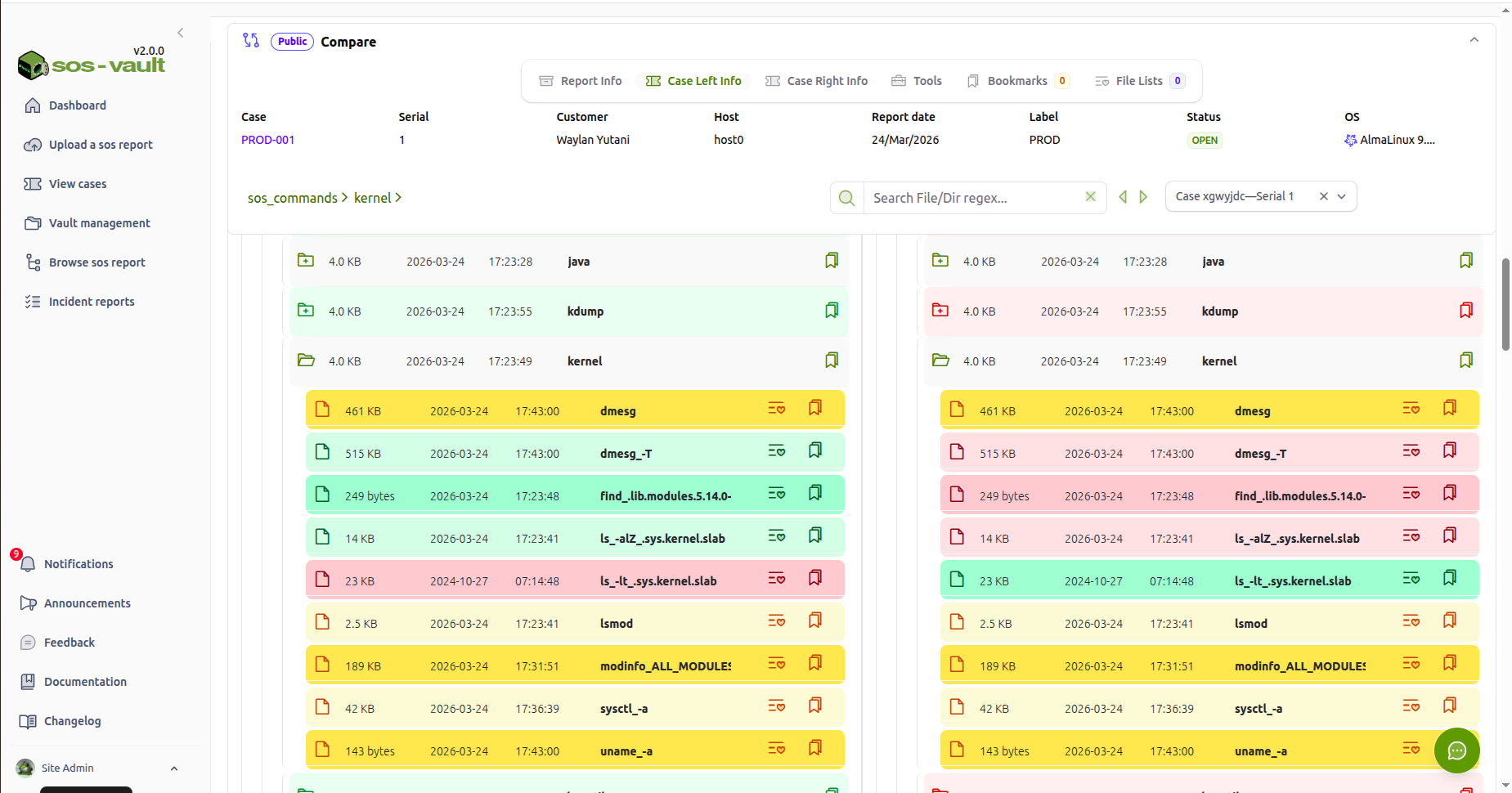
Task: Click the compare branch icon beside the Public badge
Action: (250, 39)
